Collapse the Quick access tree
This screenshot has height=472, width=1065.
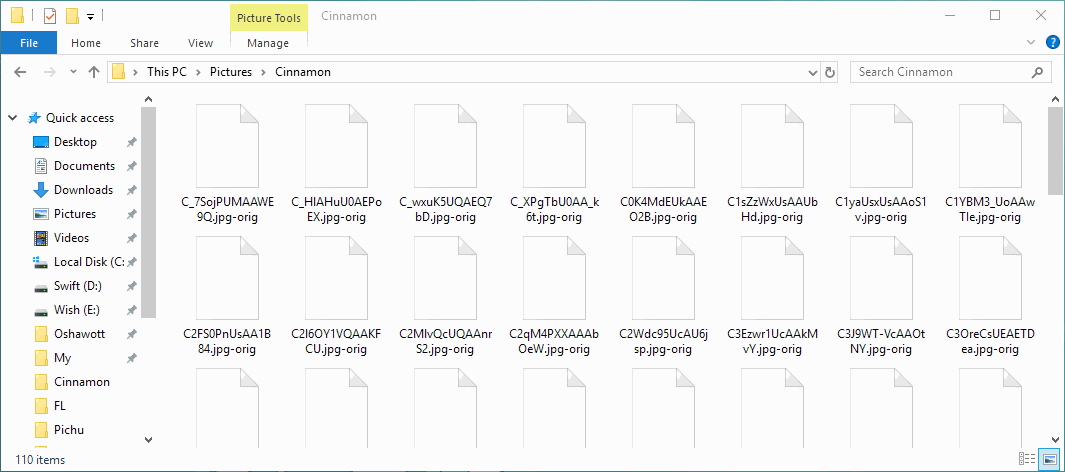pyautogui.click(x=12, y=118)
